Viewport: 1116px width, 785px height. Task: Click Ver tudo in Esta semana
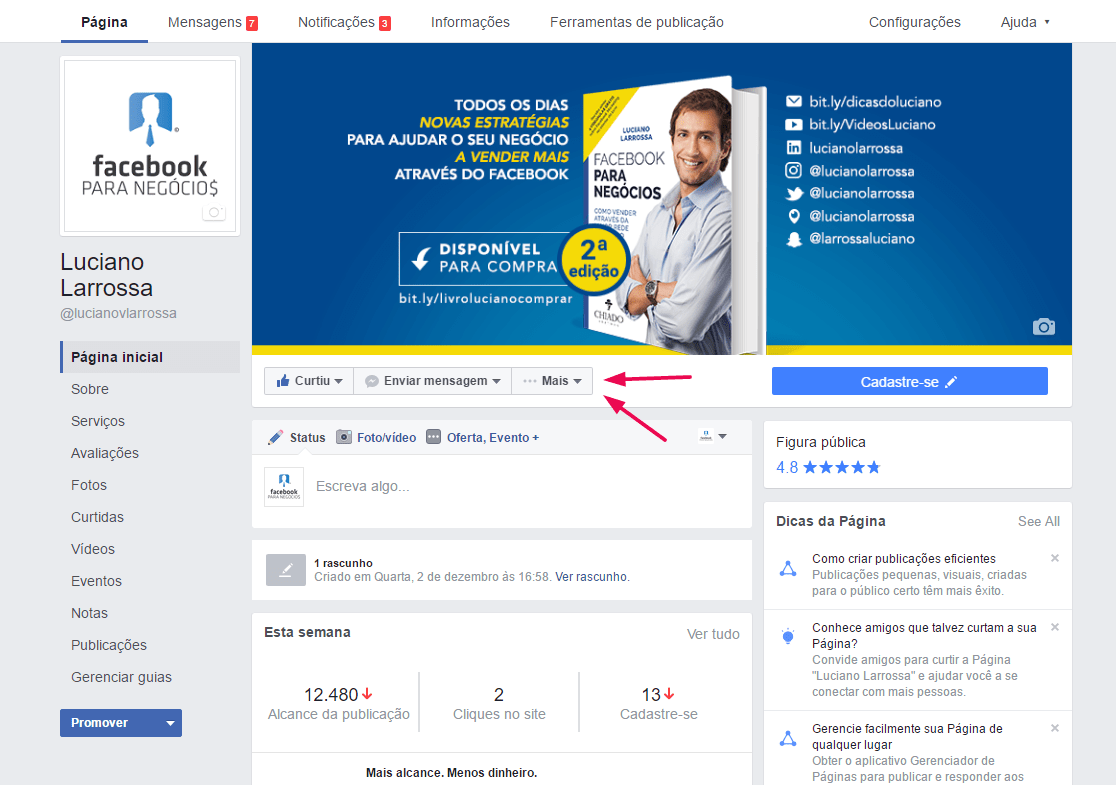[712, 634]
